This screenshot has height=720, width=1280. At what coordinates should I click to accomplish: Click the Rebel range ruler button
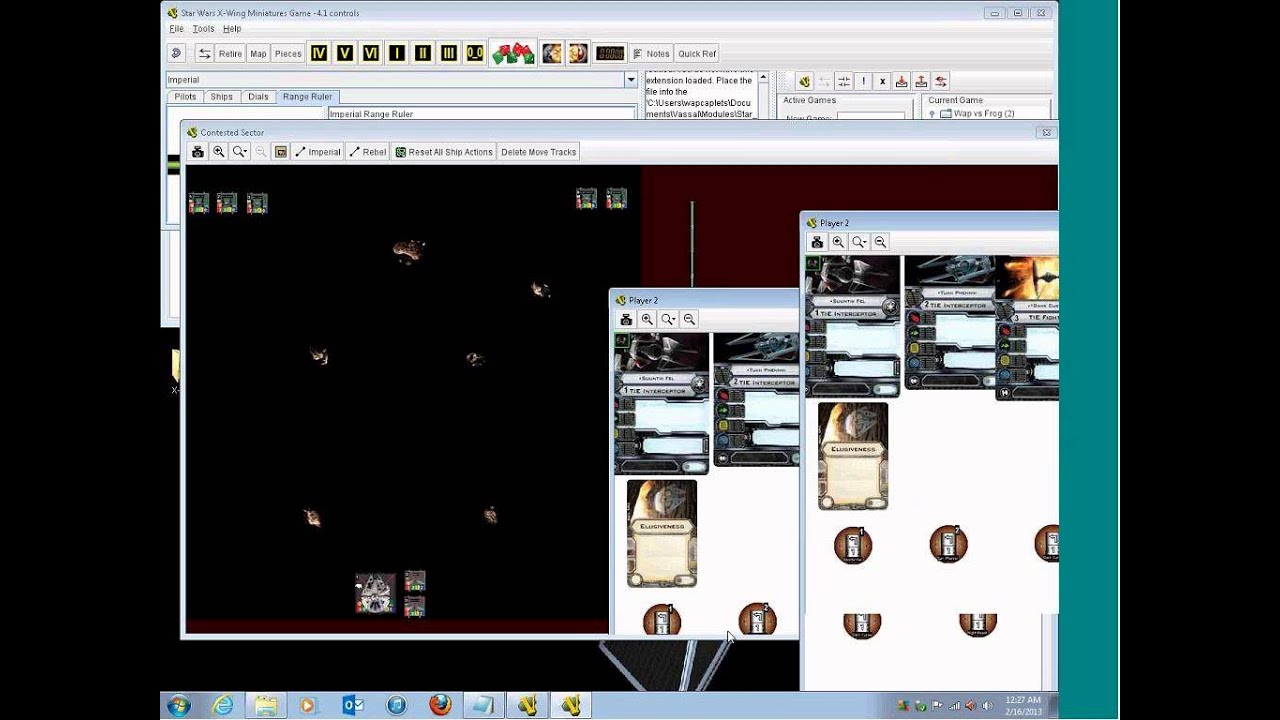tap(368, 152)
